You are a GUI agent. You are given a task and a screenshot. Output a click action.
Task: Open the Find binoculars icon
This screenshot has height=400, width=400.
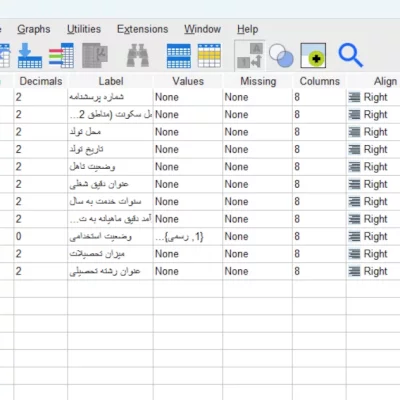[x=138, y=55]
